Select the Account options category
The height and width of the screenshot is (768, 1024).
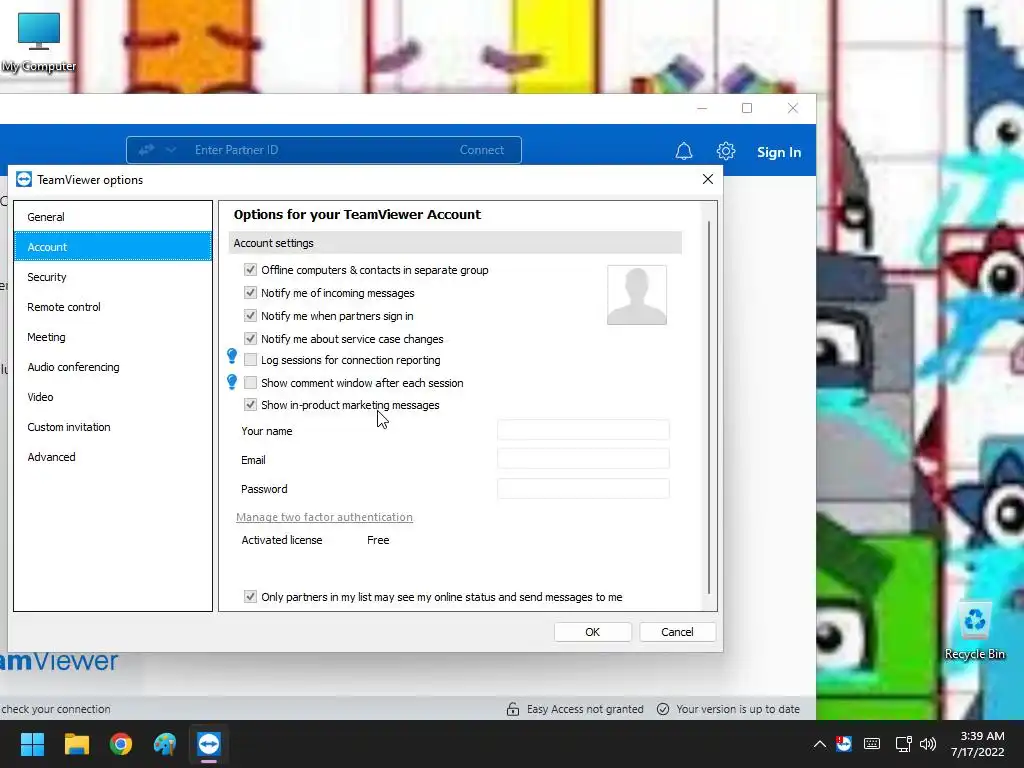coord(113,247)
